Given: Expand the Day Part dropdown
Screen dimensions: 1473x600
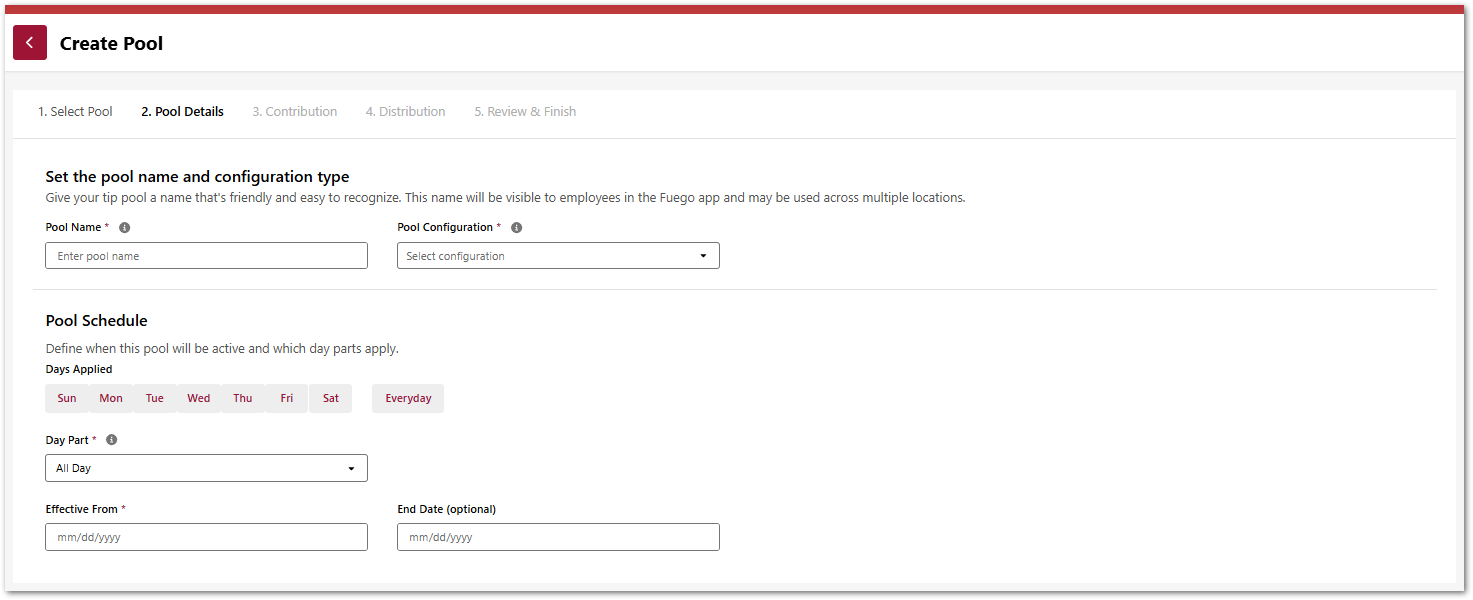Looking at the screenshot, I should coord(206,468).
